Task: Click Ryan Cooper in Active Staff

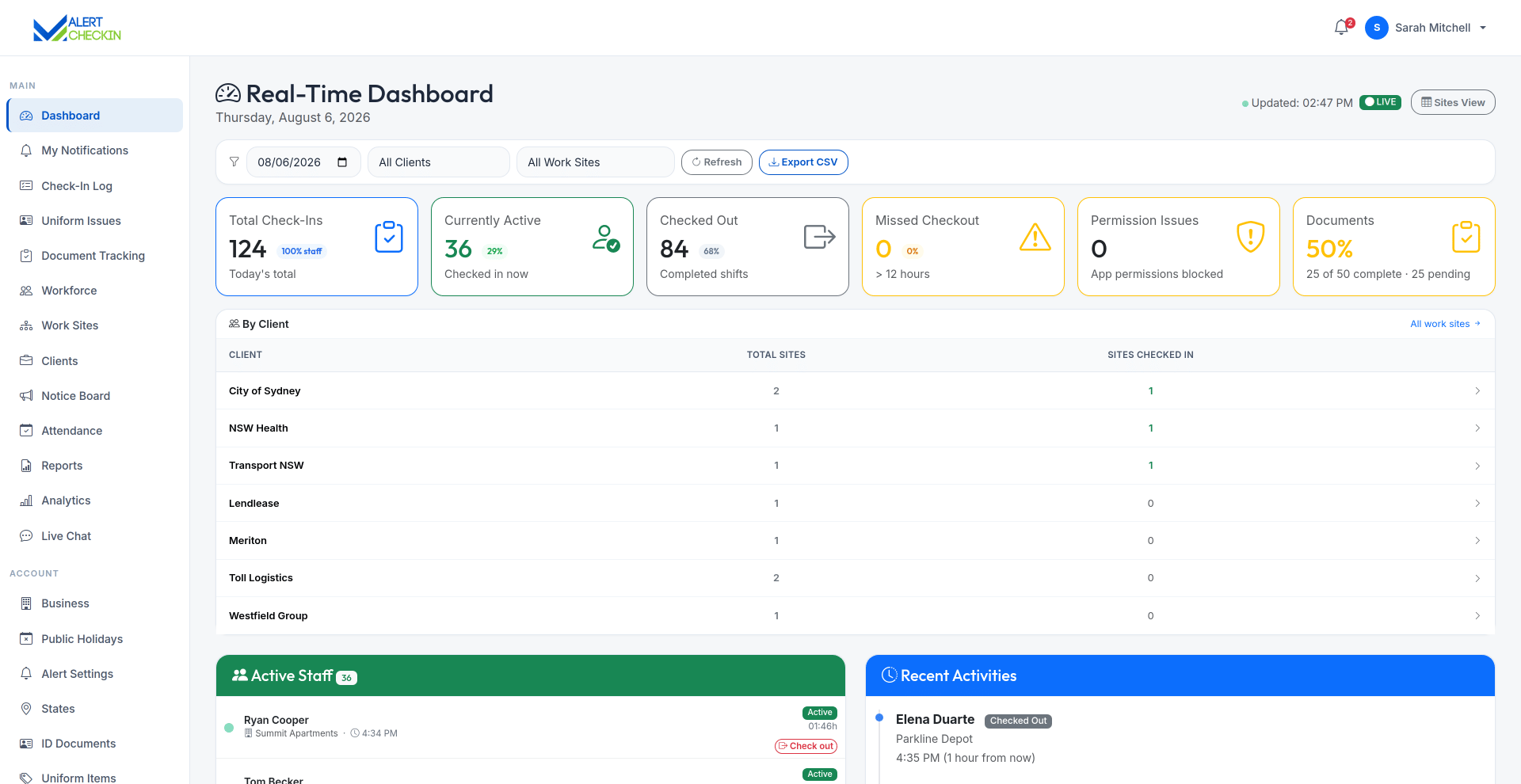Action: click(x=276, y=720)
